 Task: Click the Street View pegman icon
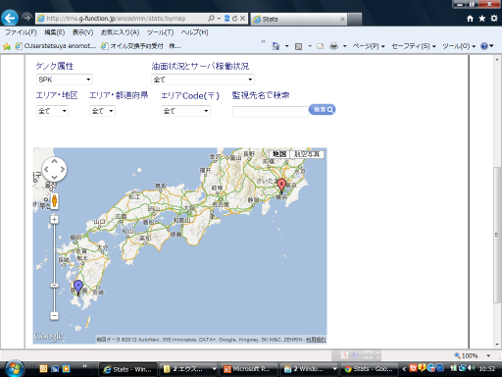(x=54, y=201)
